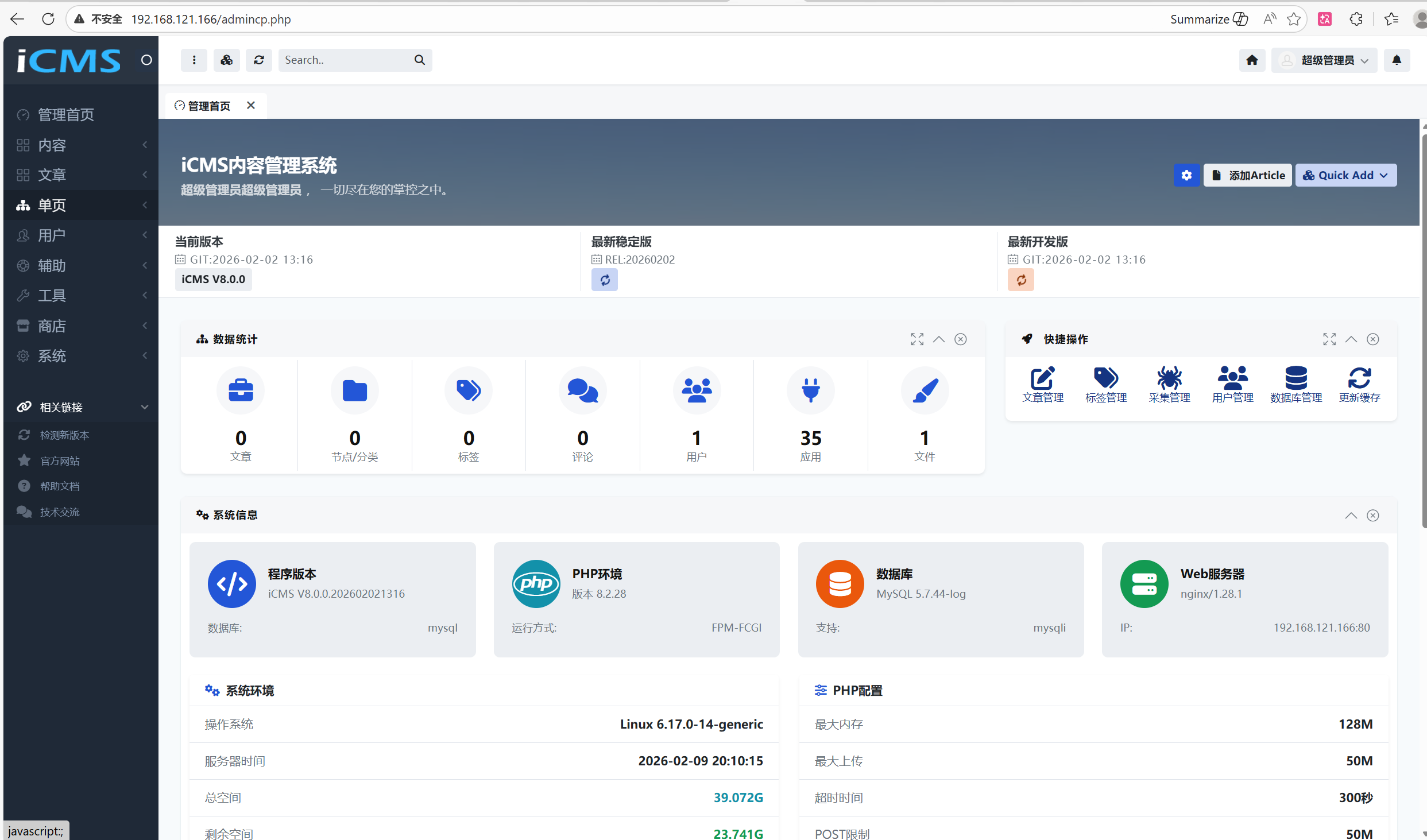Toggle fullscreen on 数据统计 panel
This screenshot has width=1427, height=840.
tap(917, 339)
